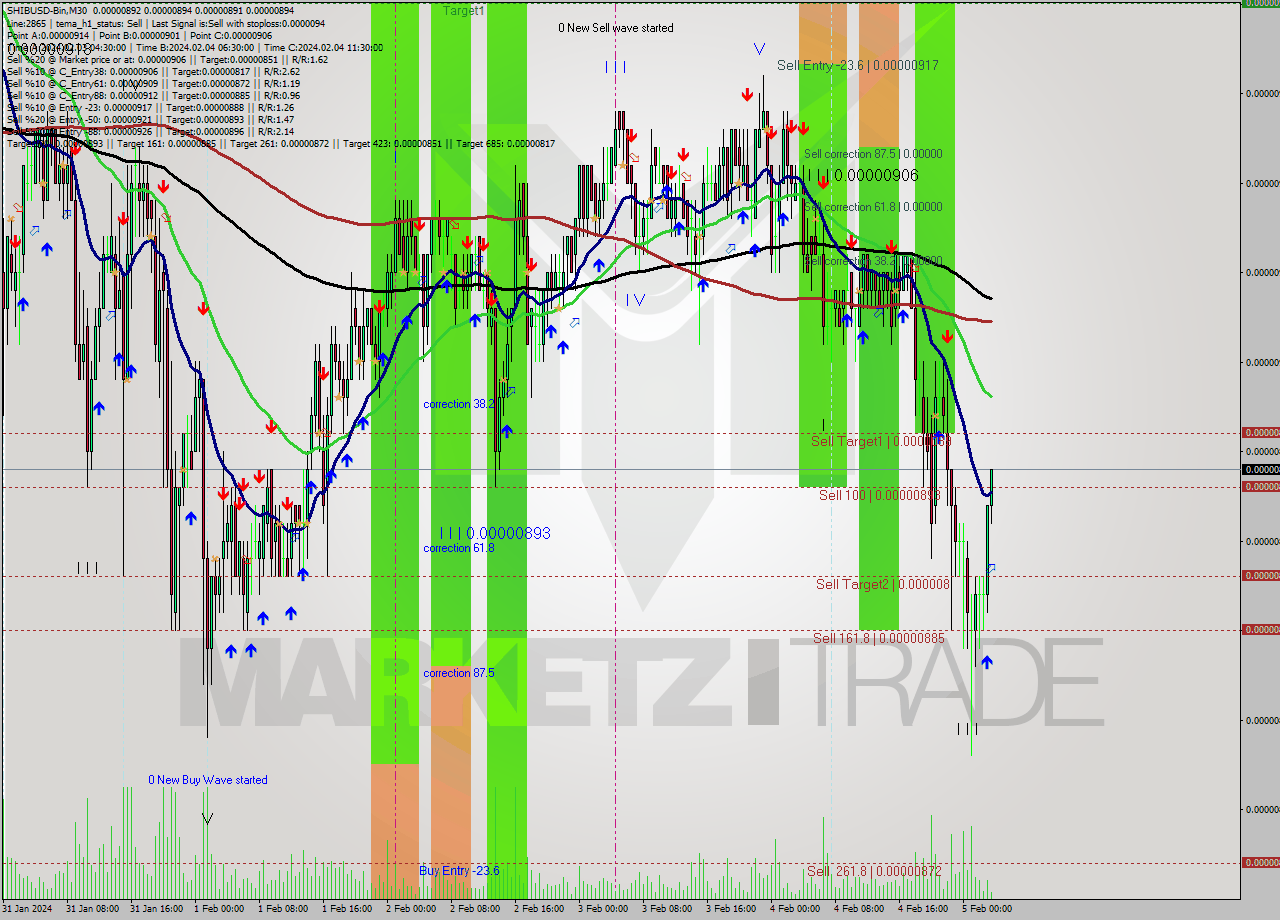Click the 31 Jan 08:00 time label
This screenshot has height=920, width=1280.
pos(91,909)
